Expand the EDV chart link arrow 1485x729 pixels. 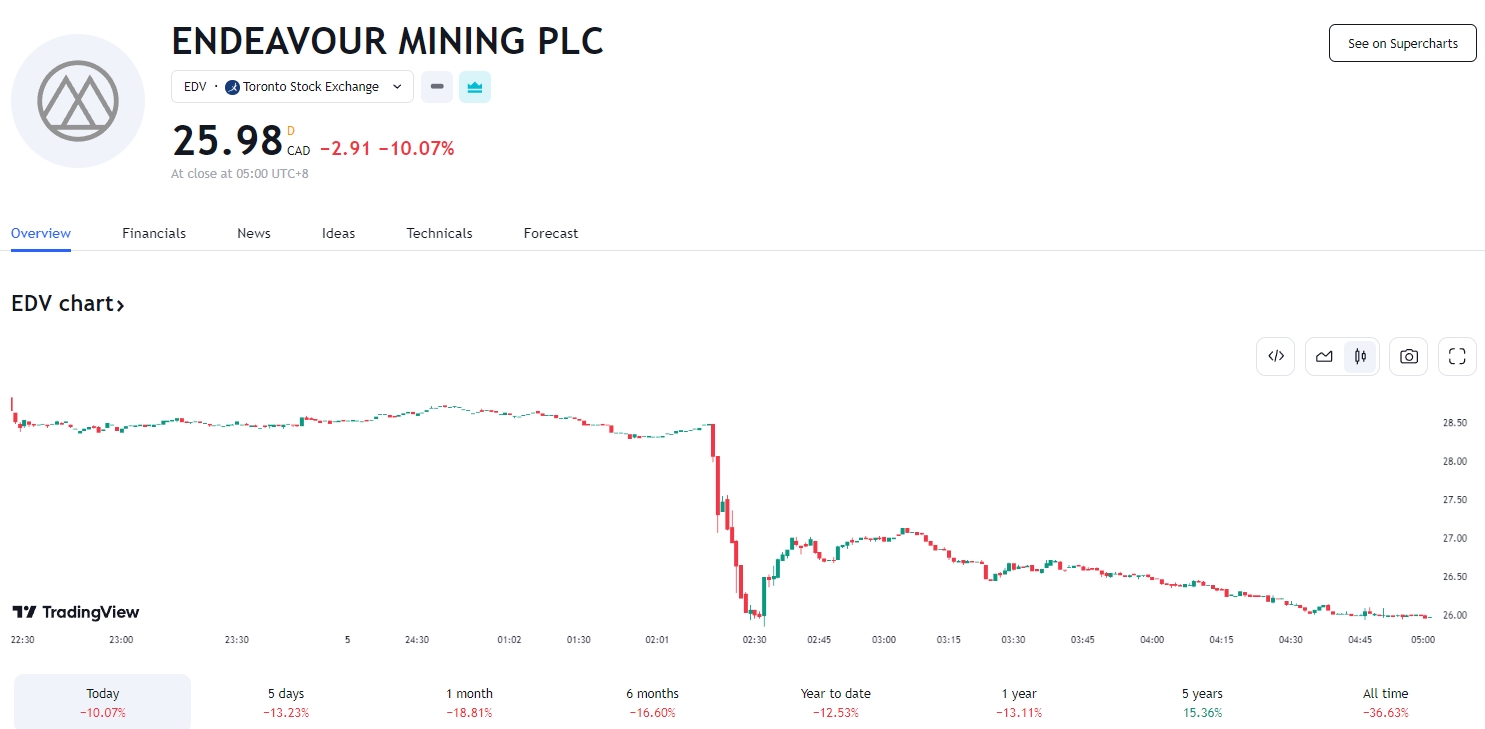[x=119, y=305]
